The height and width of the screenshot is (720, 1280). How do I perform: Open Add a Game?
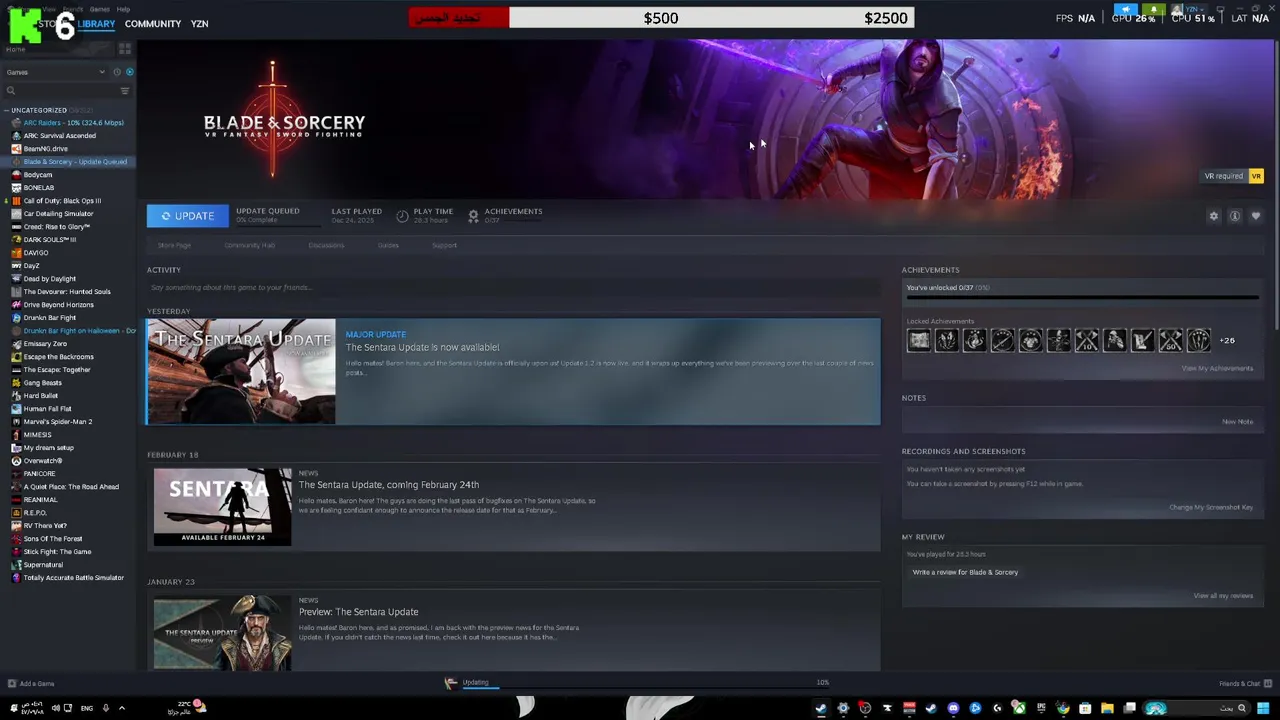point(30,684)
